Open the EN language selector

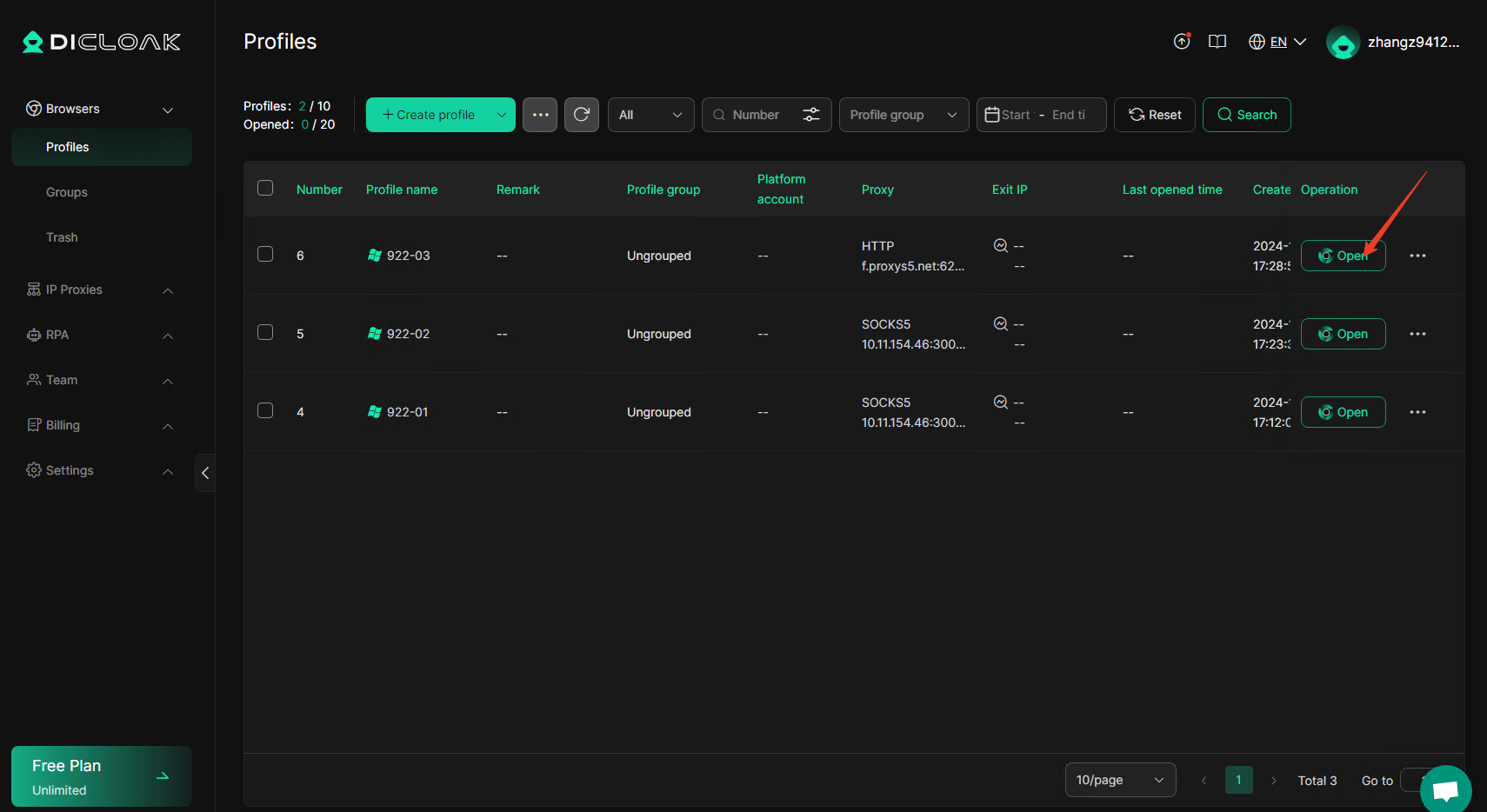(1277, 42)
